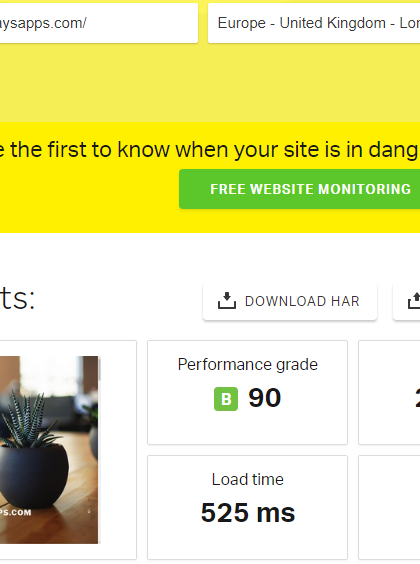Select the Load time card

247,508
